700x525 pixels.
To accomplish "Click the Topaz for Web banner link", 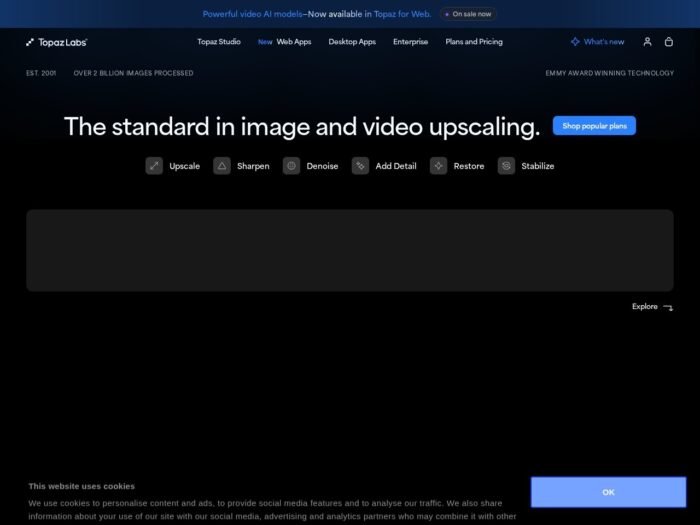I will click(x=402, y=14).
